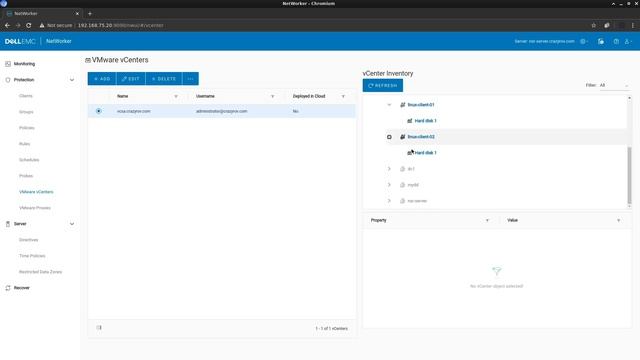640x360 pixels.
Task: Expand the nsr-server tree node
Action: pyautogui.click(x=389, y=201)
